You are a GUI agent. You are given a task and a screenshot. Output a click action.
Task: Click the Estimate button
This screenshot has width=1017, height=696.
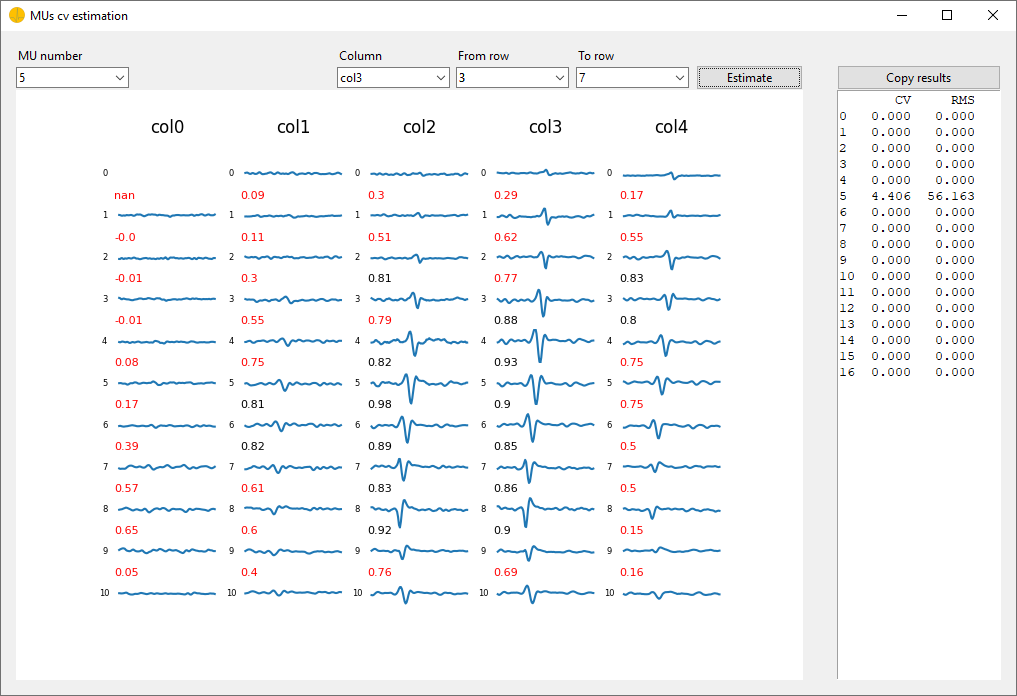click(x=749, y=78)
